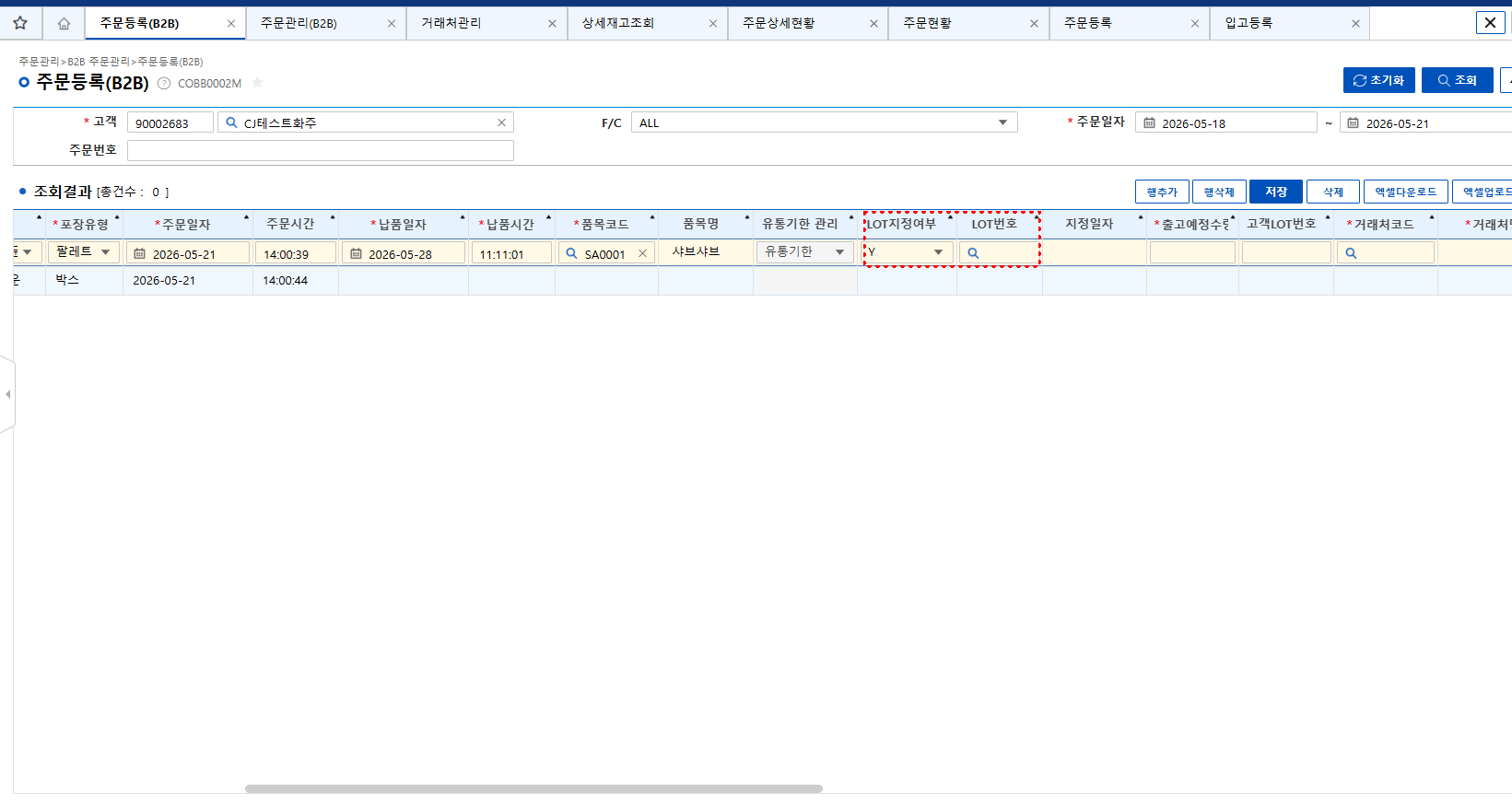1512x804 pixels.
Task: Sort by 주문일자 column header
Action: (x=187, y=224)
